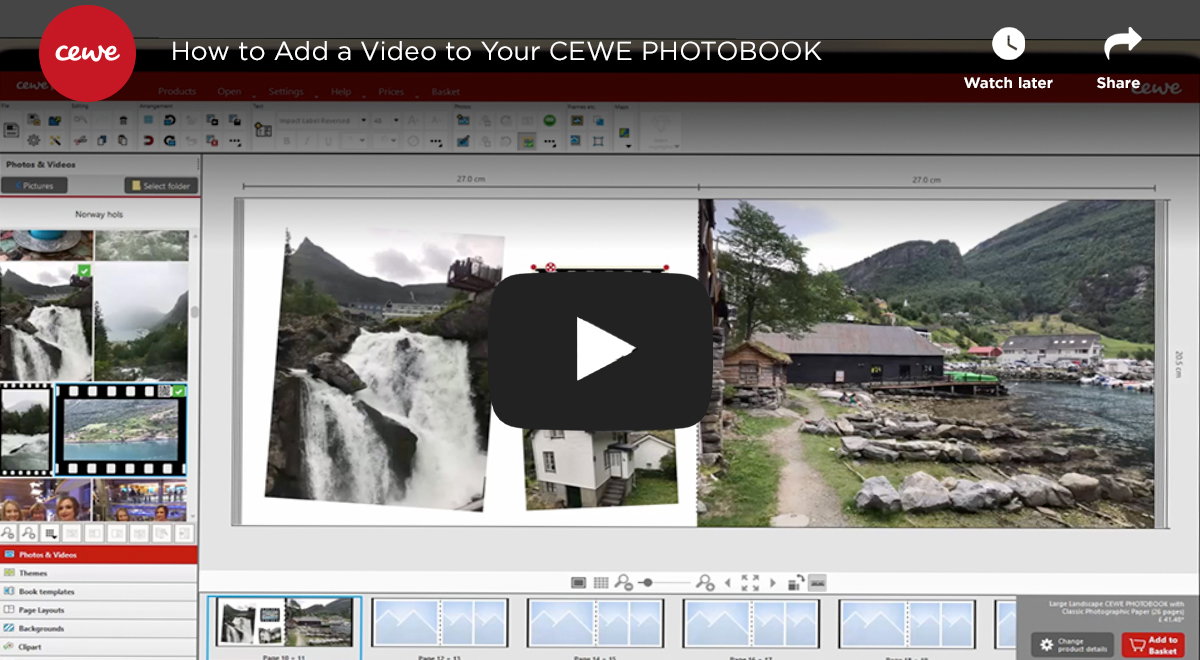Open more Arrangement options (three dots)
1200x660 pixels.
coord(235,141)
